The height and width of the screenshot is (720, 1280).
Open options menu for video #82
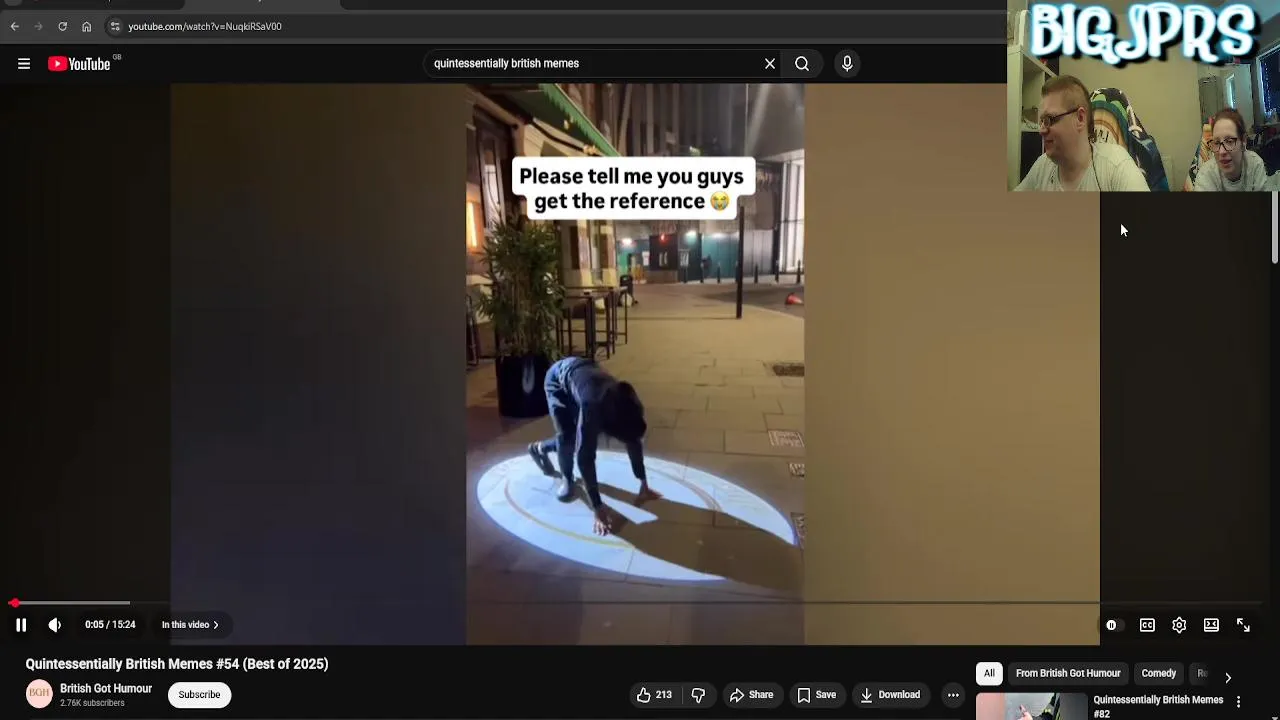[x=1238, y=702]
